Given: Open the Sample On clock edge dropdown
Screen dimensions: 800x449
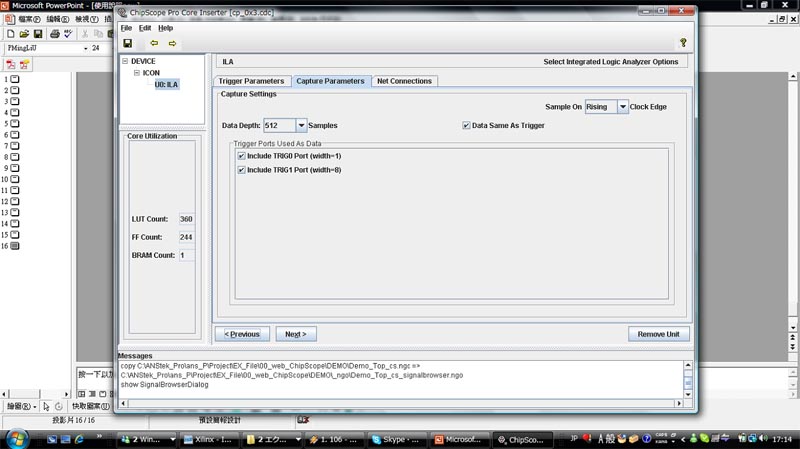Looking at the screenshot, I should pos(622,107).
